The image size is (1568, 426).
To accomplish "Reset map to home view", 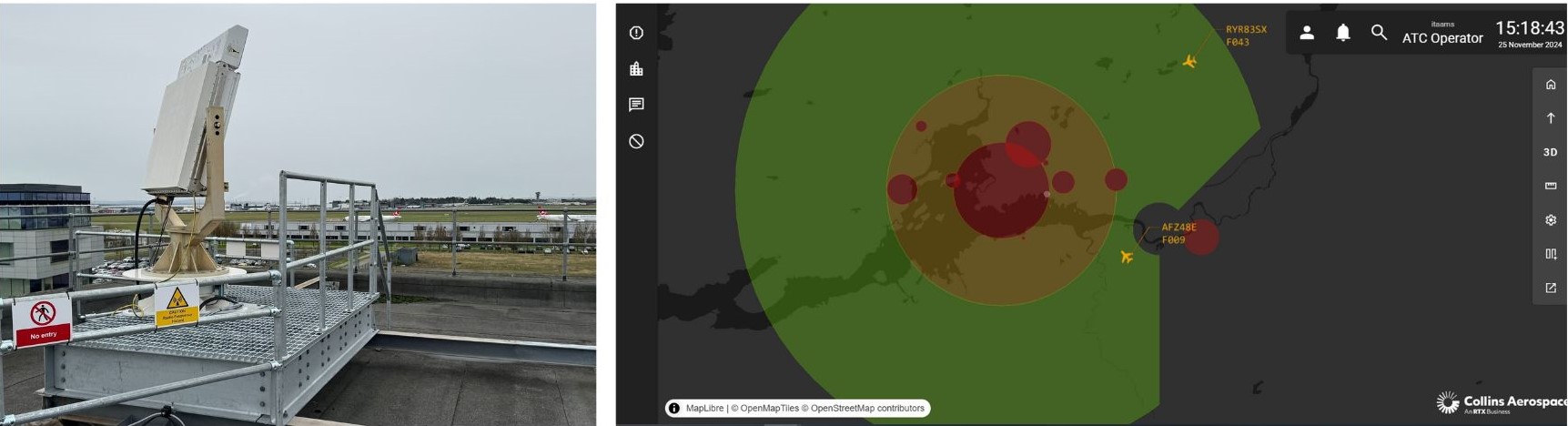I will pos(1551,85).
